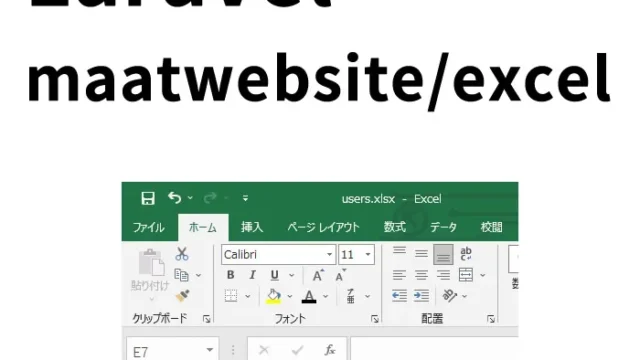The height and width of the screenshot is (360, 640).
Task: Toggle Underline formatting
Action: [275, 275]
